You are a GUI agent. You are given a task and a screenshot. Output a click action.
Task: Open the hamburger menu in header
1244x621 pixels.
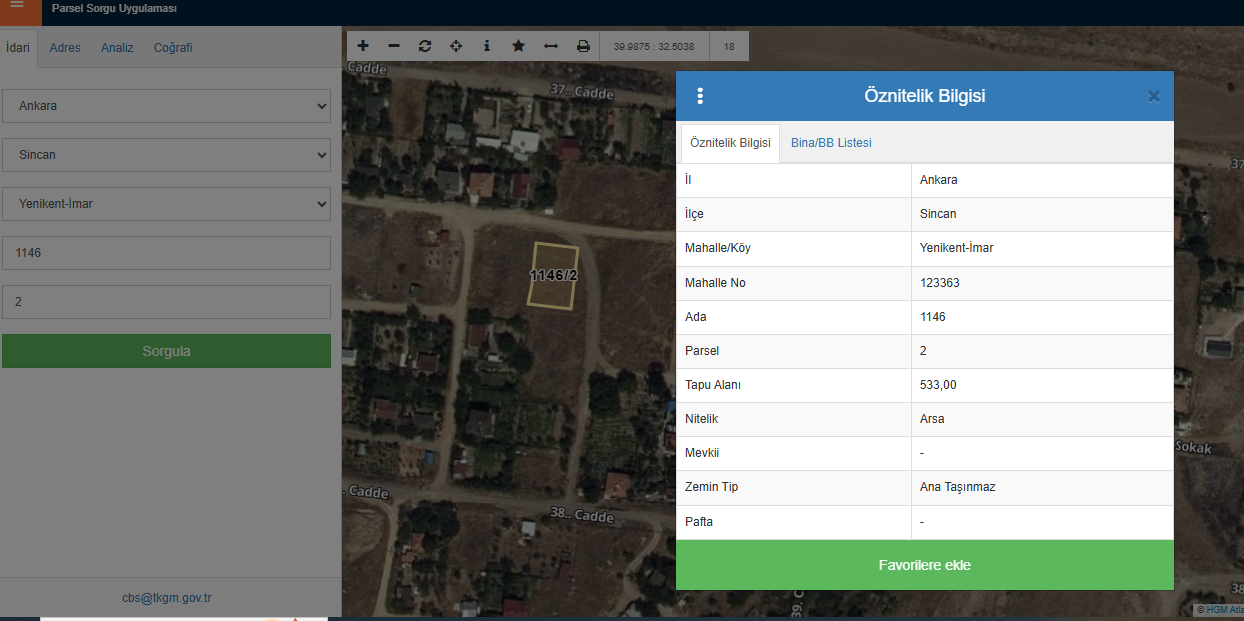pos(17,7)
